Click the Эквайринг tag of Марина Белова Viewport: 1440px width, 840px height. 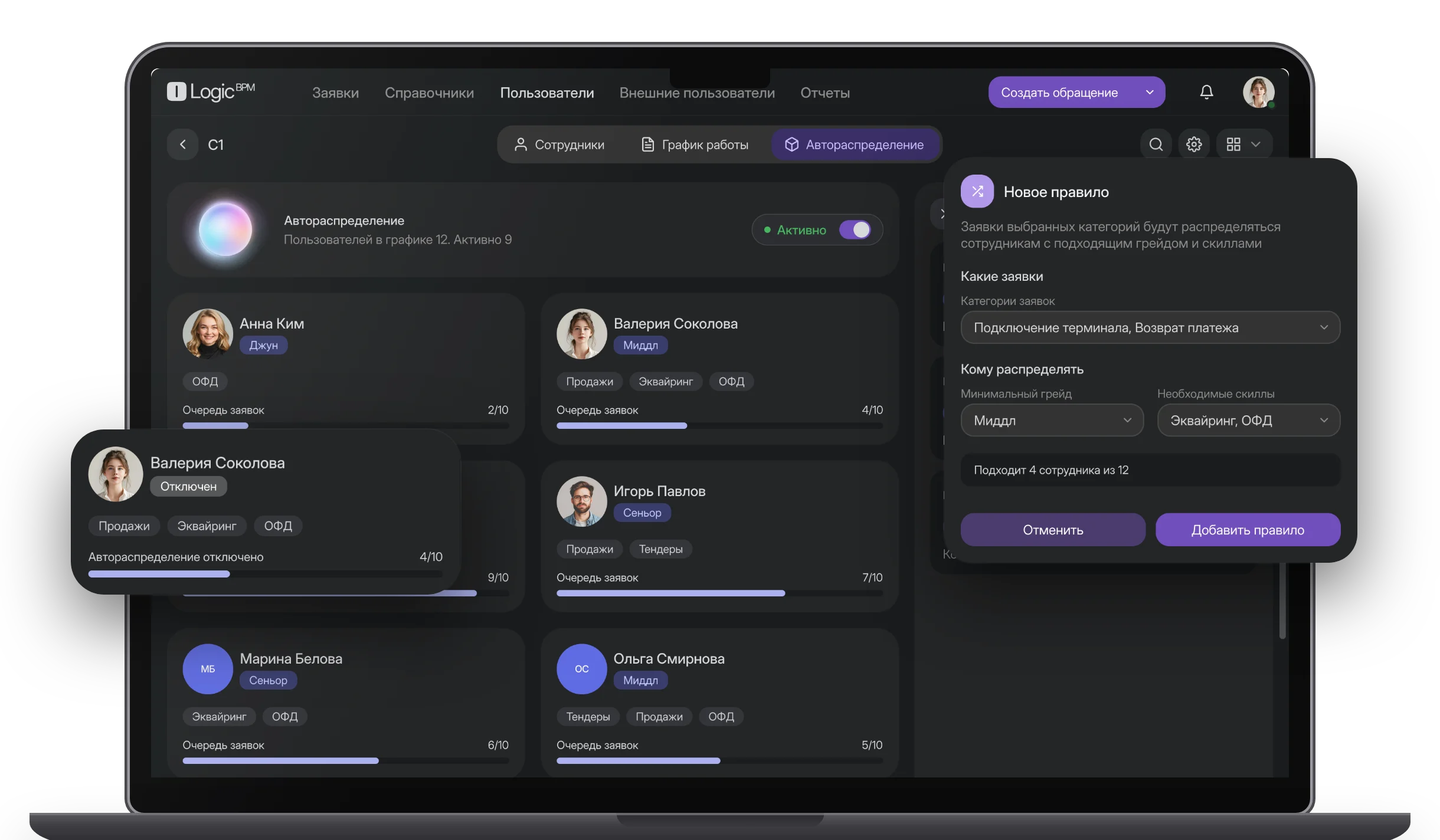tap(219, 717)
